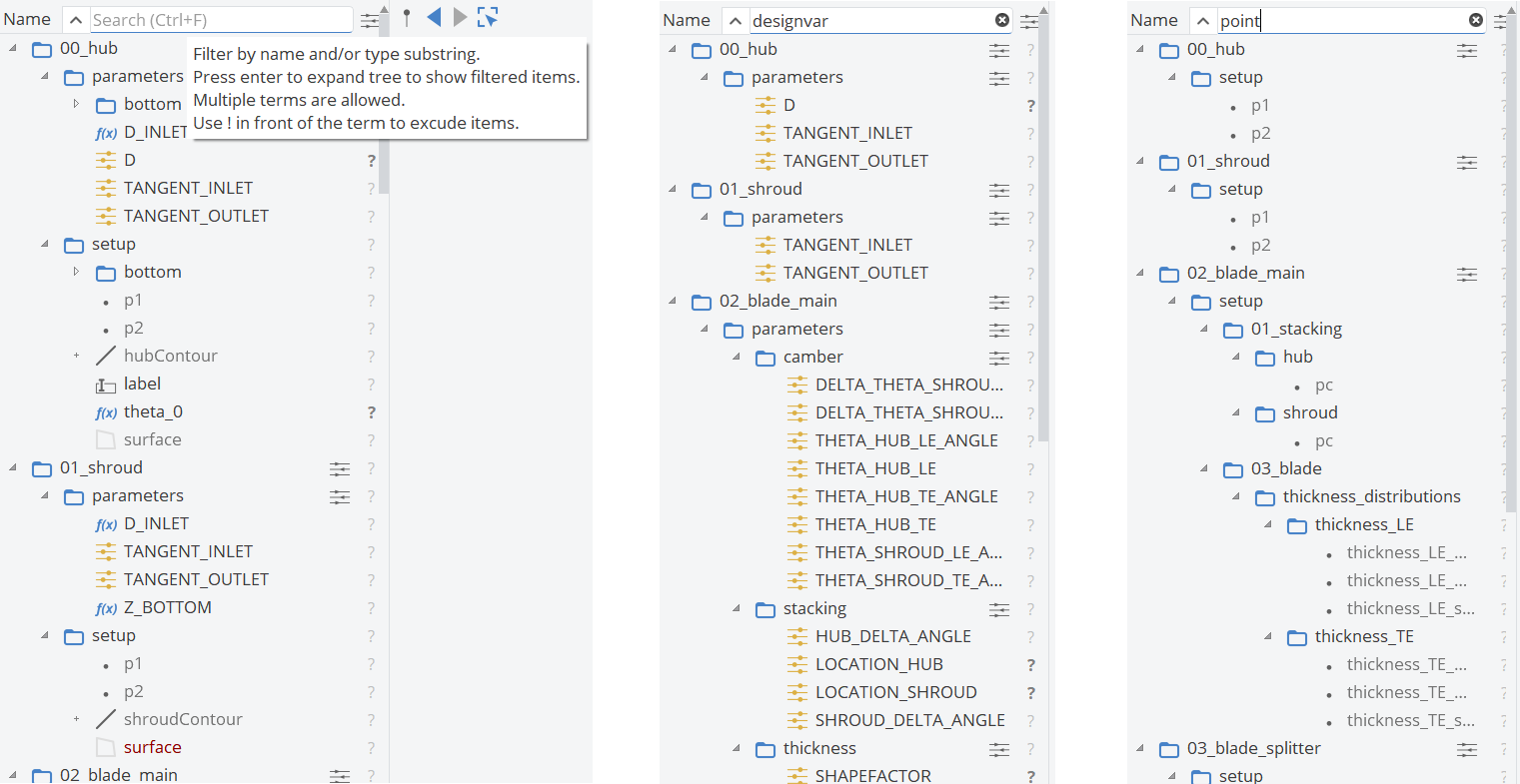1520x784 pixels.
Task: Select p2 under right panel 01_shroud setup
Action: pyautogui.click(x=1260, y=246)
